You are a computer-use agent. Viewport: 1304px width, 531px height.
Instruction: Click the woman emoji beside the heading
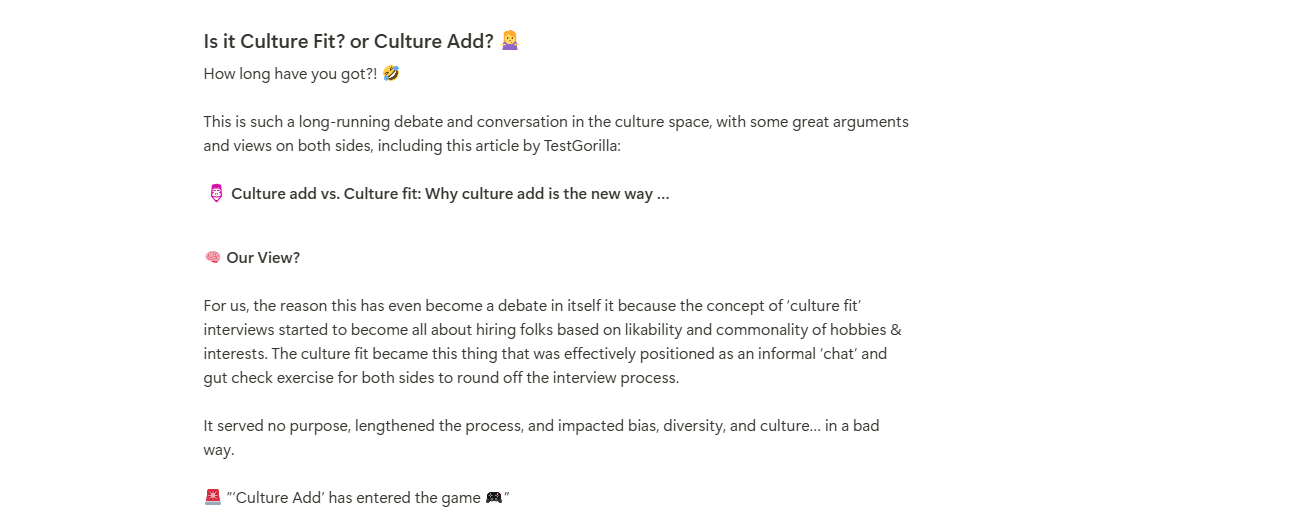pos(510,41)
